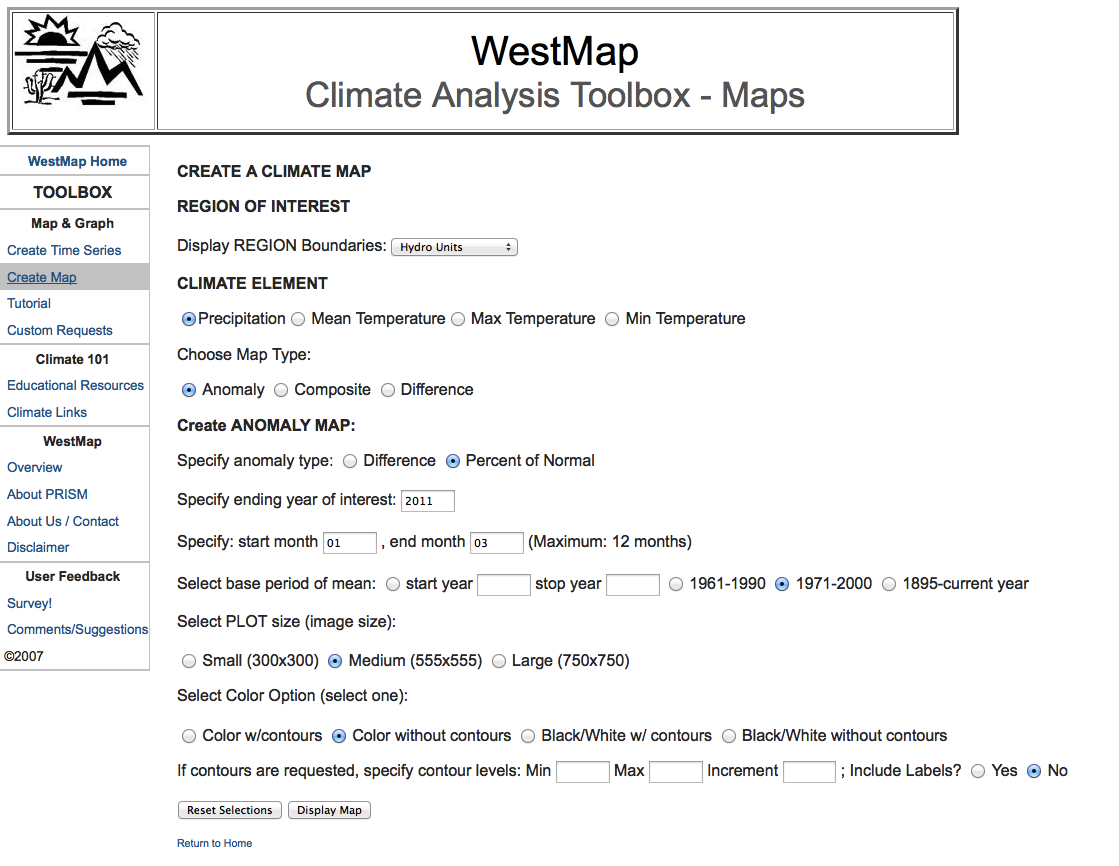Open the Tutorial sidebar link
The image size is (1119, 866).
[x=29, y=303]
